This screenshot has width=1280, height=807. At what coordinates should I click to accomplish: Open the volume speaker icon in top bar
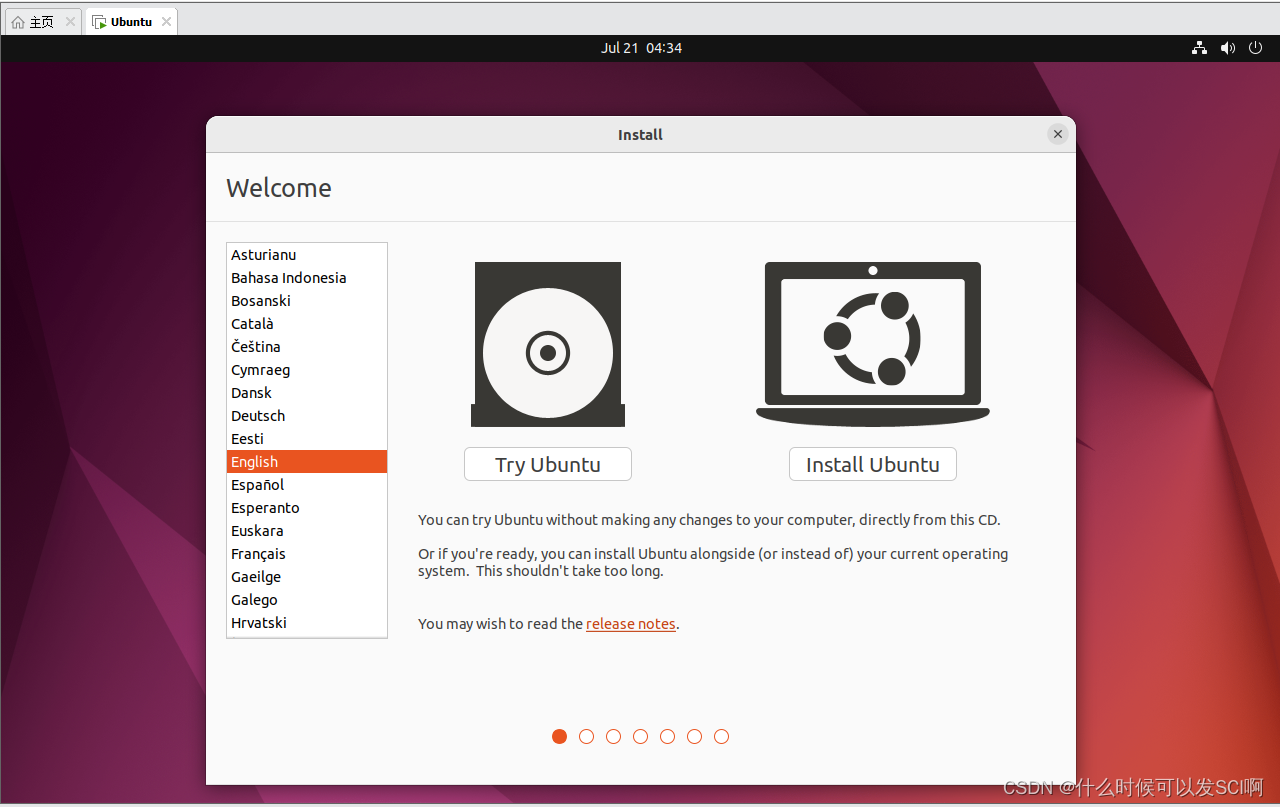pyautogui.click(x=1228, y=48)
